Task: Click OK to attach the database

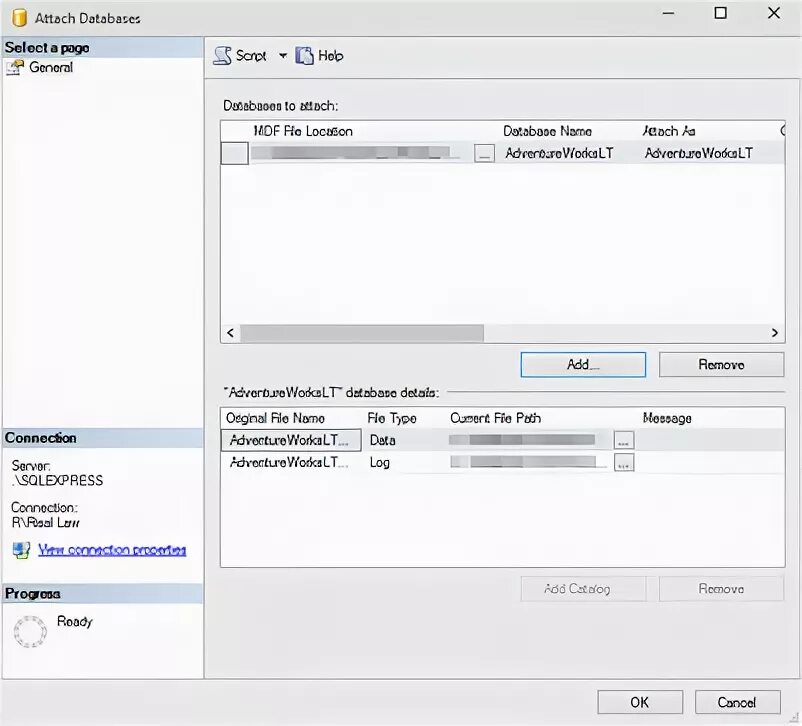Action: point(640,702)
